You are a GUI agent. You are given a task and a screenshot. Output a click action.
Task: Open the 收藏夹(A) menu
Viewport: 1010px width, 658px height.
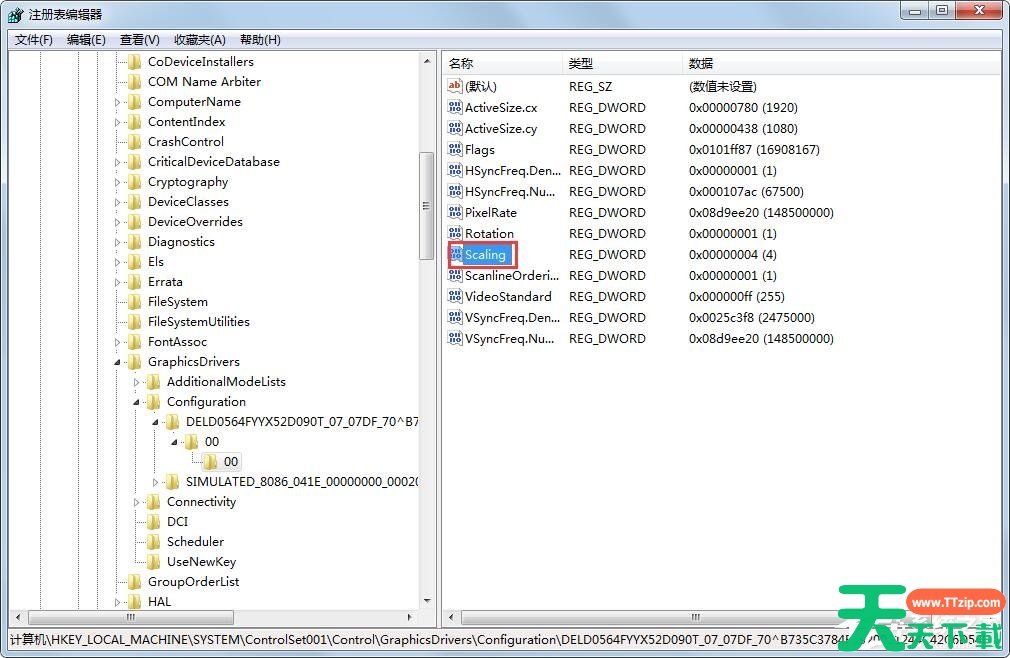[200, 40]
